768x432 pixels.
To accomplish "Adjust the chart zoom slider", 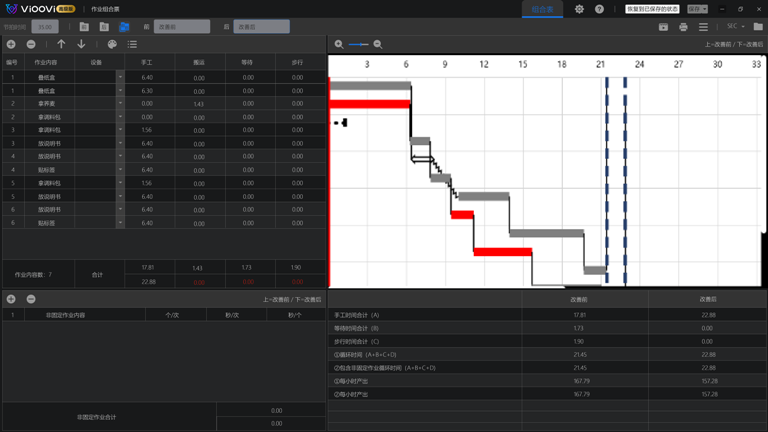I will pos(359,45).
